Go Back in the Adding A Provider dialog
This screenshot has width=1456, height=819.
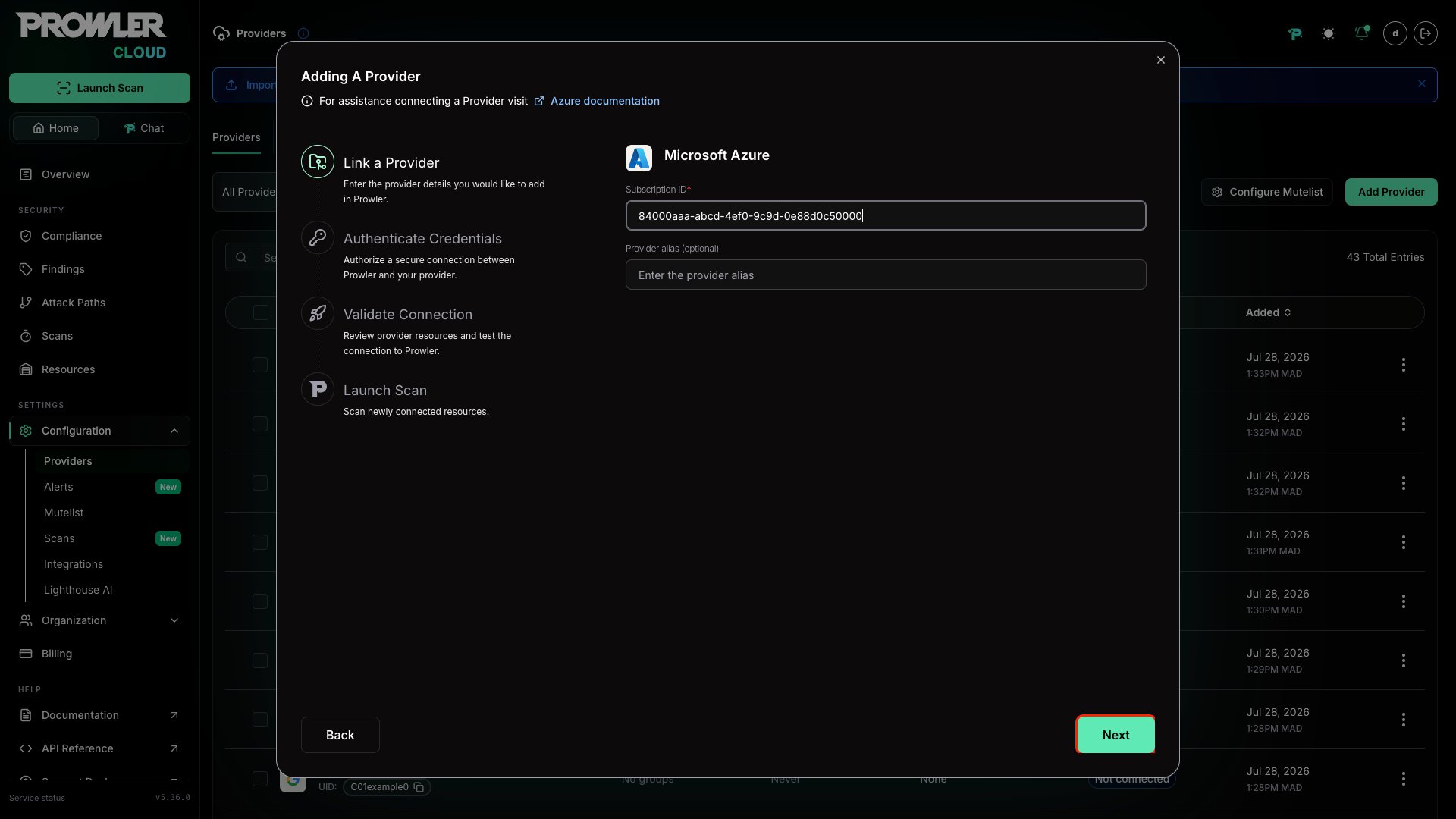340,735
